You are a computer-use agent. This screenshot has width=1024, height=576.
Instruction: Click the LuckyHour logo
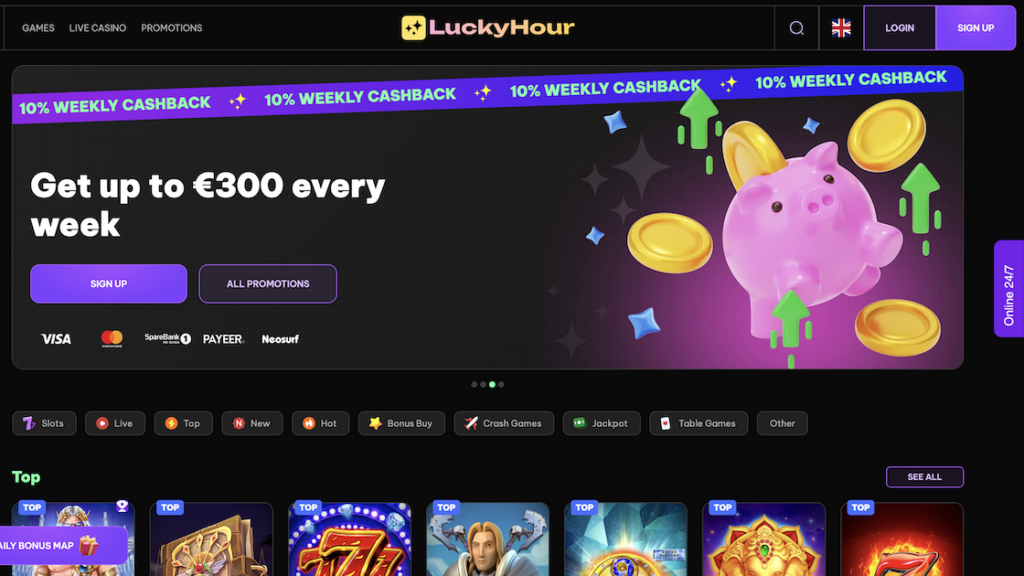tap(488, 27)
